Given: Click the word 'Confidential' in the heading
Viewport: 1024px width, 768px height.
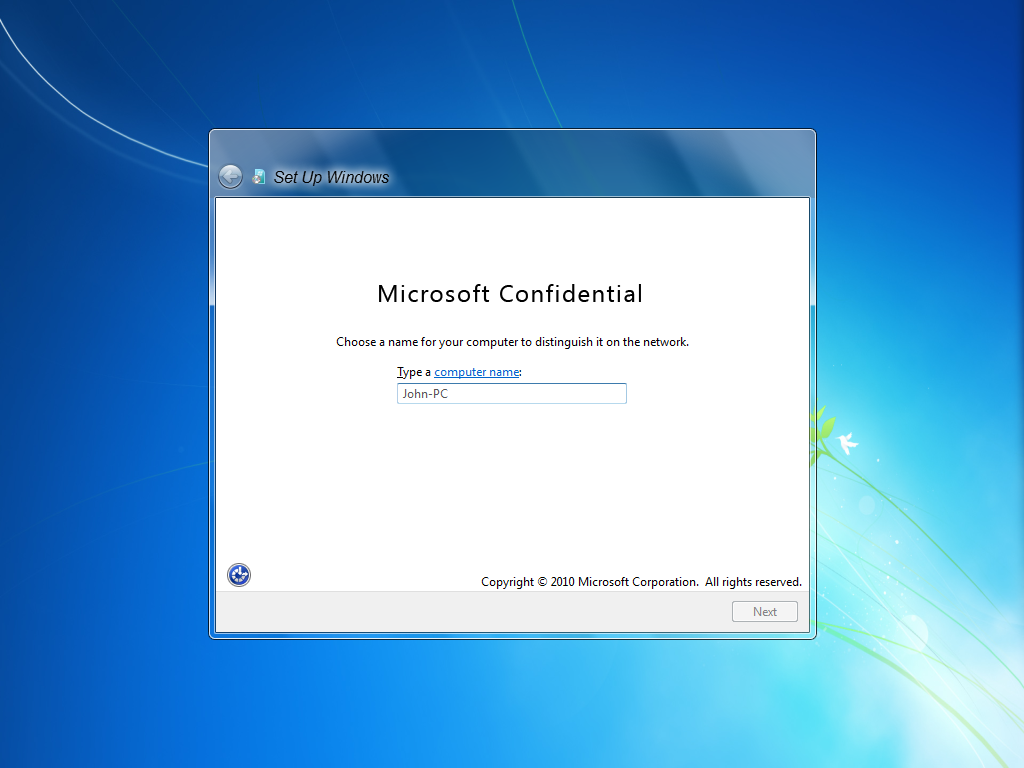Looking at the screenshot, I should [571, 294].
